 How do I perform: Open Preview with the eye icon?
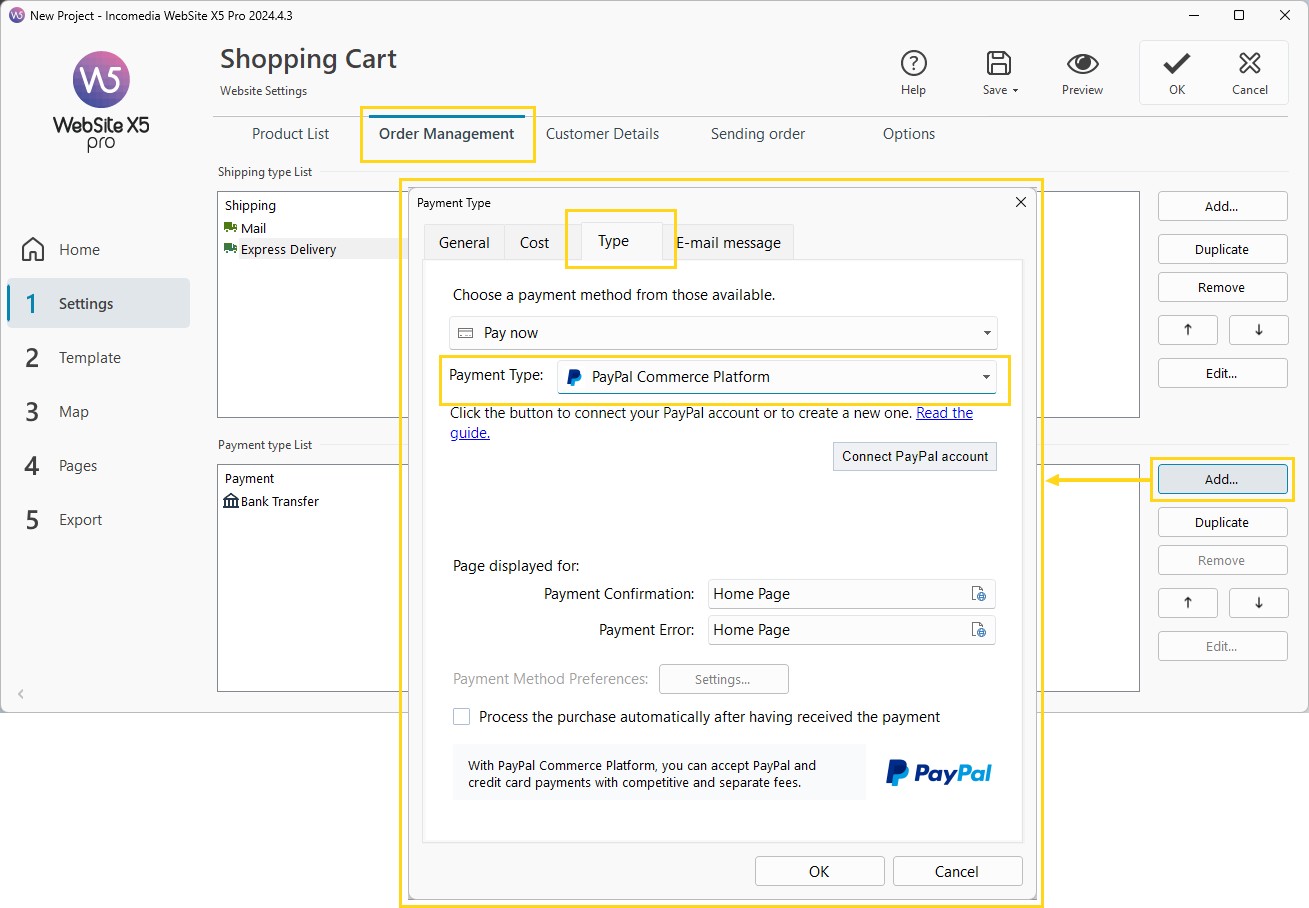click(x=1082, y=64)
